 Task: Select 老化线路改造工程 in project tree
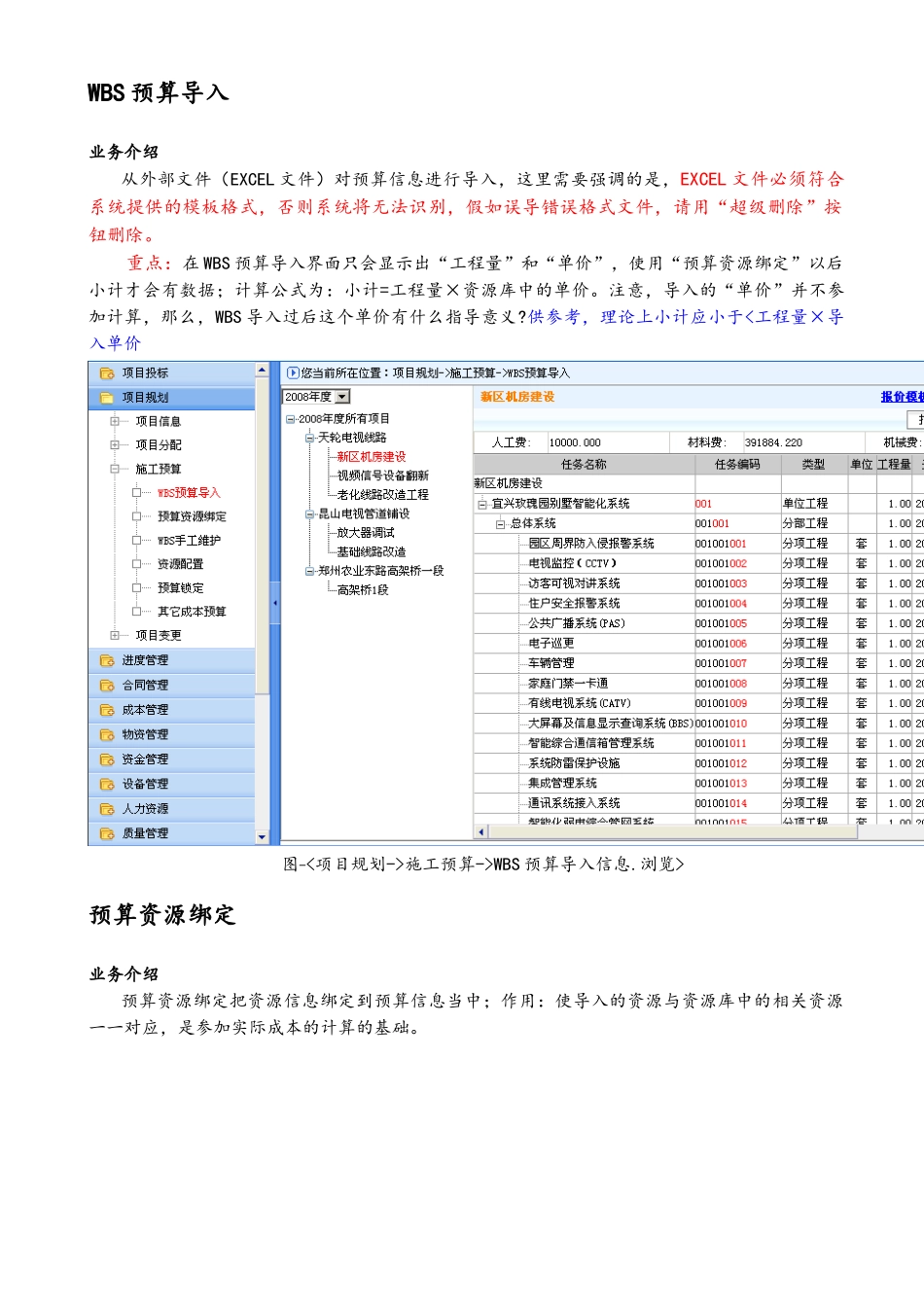(382, 495)
